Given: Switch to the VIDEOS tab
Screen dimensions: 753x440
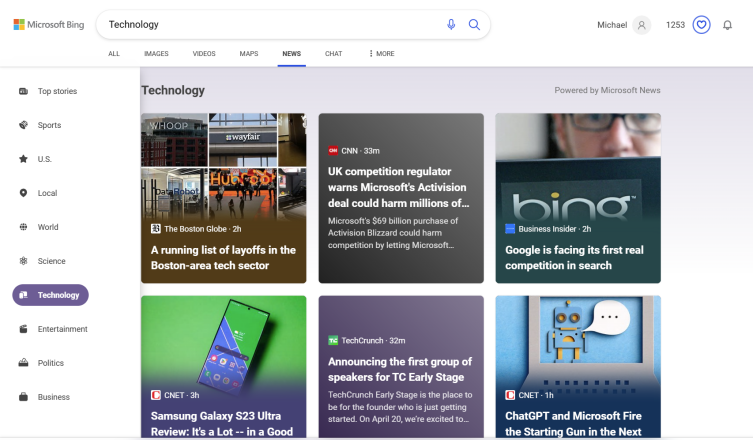Looking at the screenshot, I should tap(204, 54).
